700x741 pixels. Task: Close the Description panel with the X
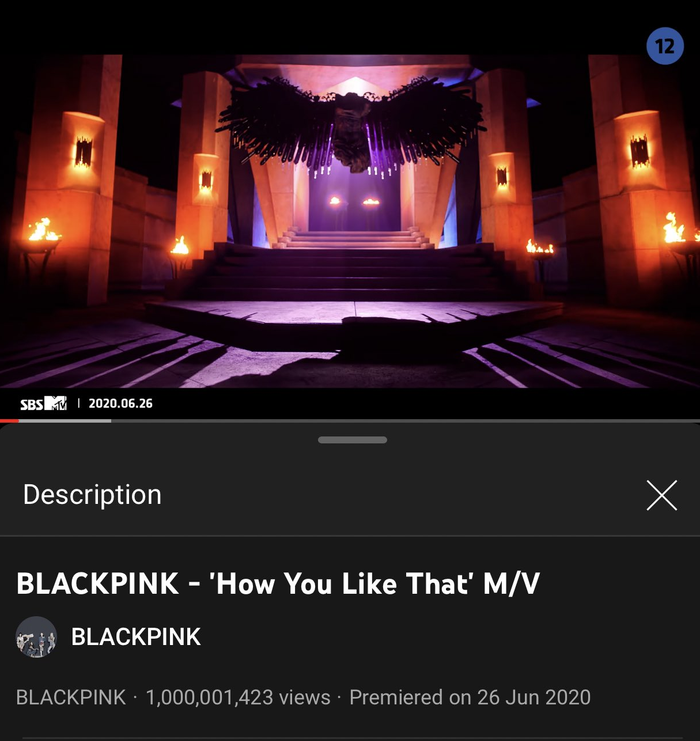tap(662, 495)
